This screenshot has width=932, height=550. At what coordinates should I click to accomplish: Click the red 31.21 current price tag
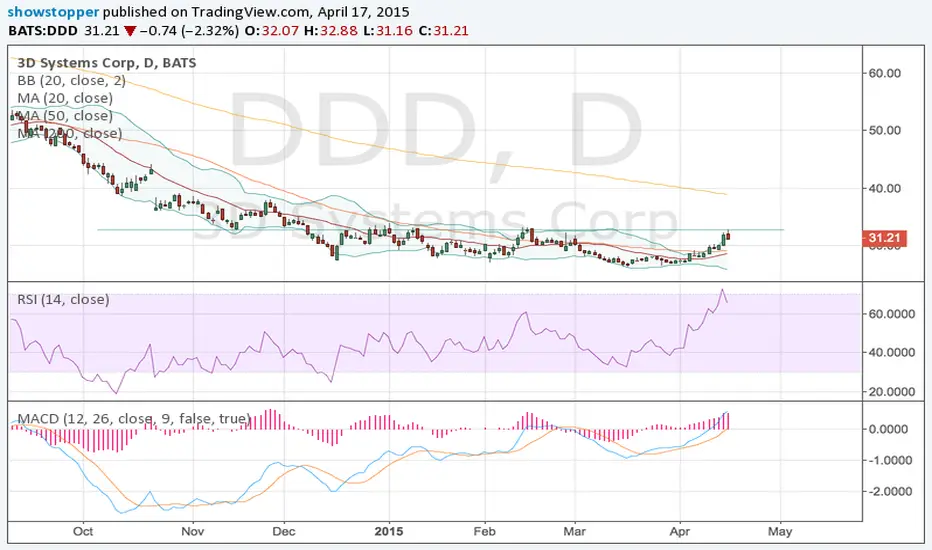[x=884, y=238]
